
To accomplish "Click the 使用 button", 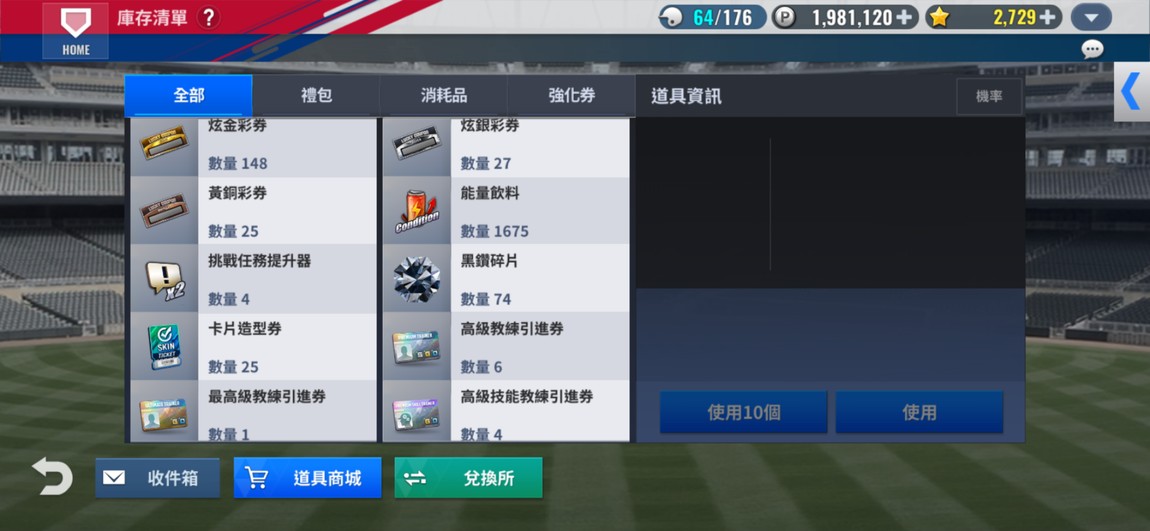I will point(920,412).
